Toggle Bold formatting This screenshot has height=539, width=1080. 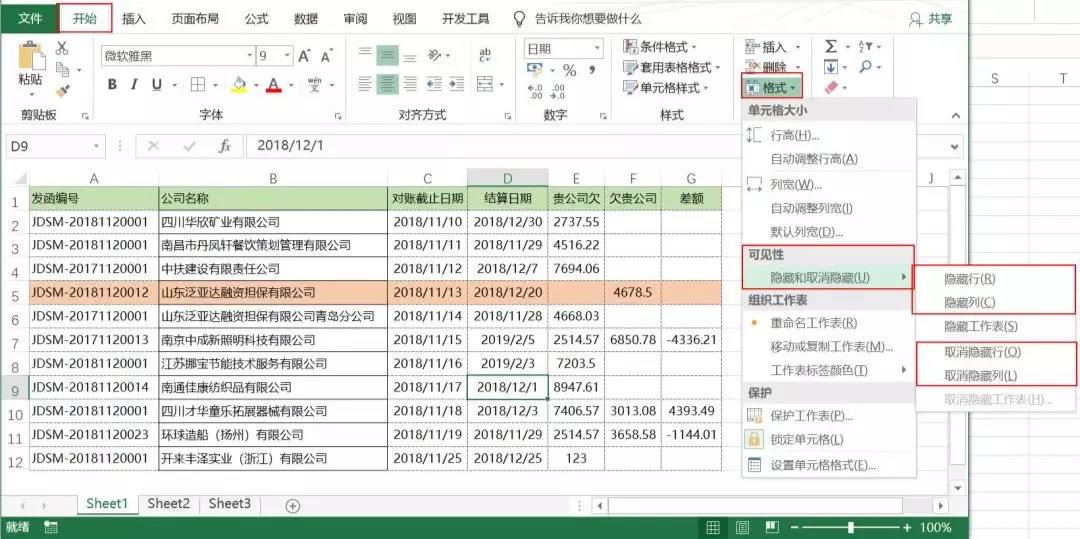pyautogui.click(x=112, y=85)
